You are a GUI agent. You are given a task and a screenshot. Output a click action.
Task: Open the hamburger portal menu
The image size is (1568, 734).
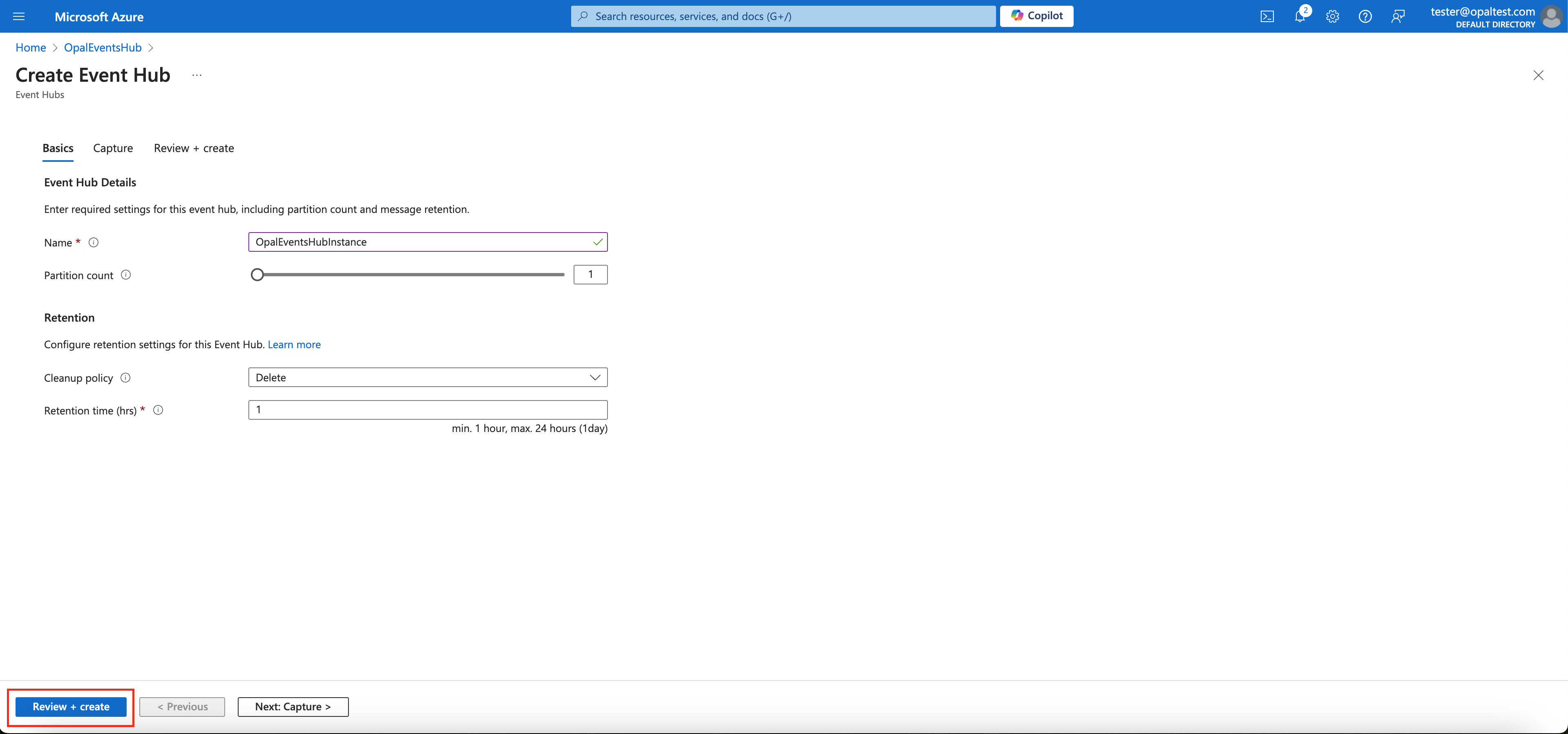click(19, 16)
